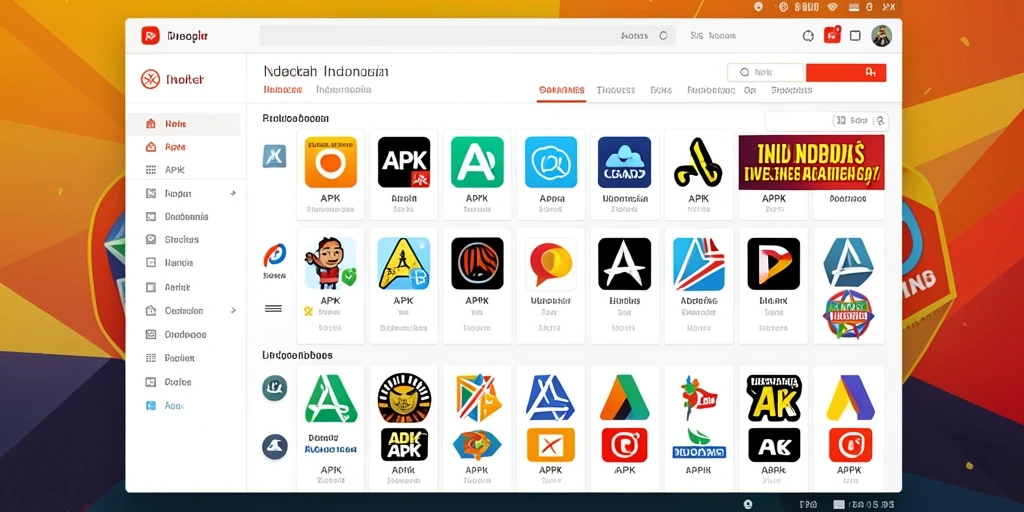Open the blue icon with red striped triangle
This screenshot has height=512, width=1024.
pos(699,263)
